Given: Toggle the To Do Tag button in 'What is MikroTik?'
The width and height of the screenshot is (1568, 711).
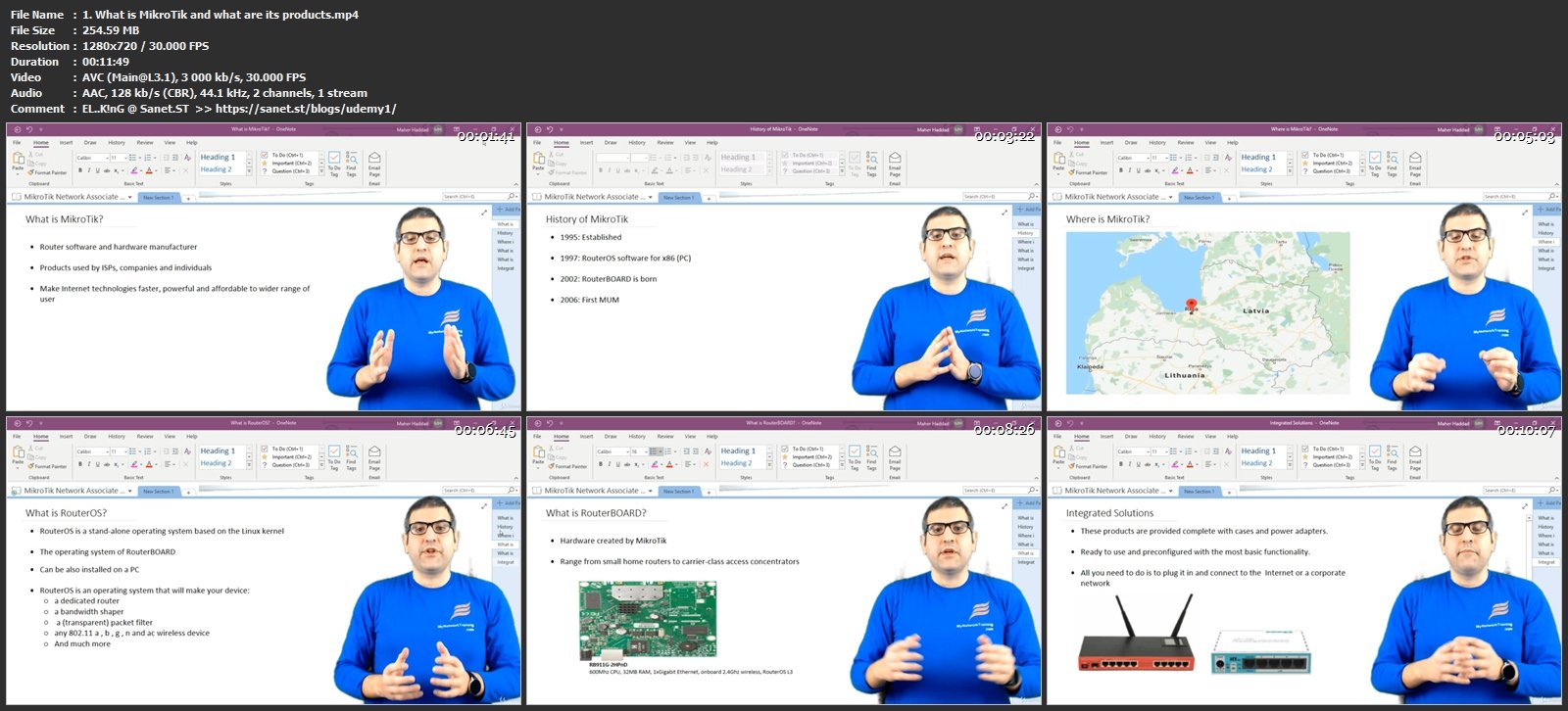Looking at the screenshot, I should coord(334,163).
